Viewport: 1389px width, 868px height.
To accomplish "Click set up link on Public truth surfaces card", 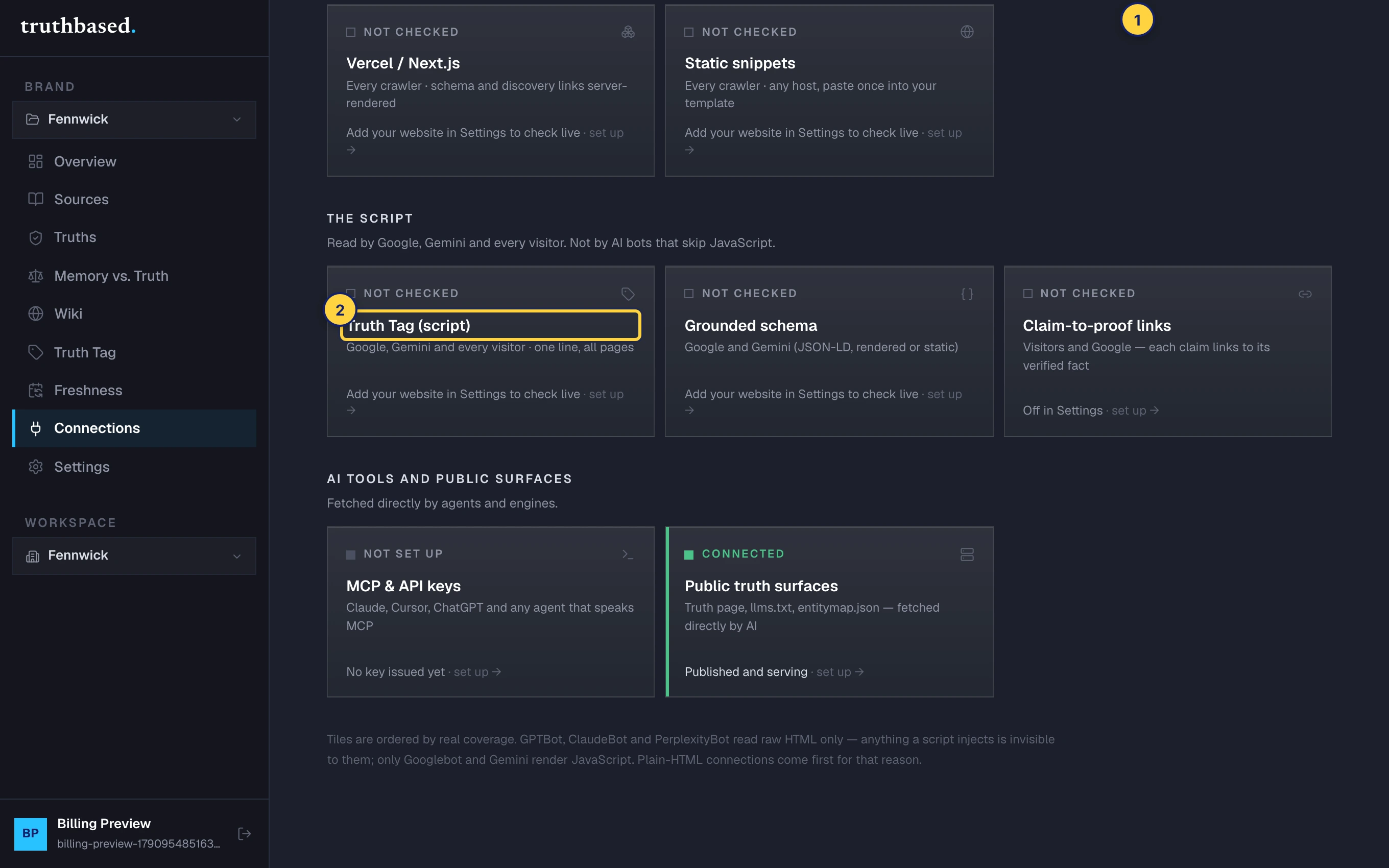I will click(x=840, y=672).
